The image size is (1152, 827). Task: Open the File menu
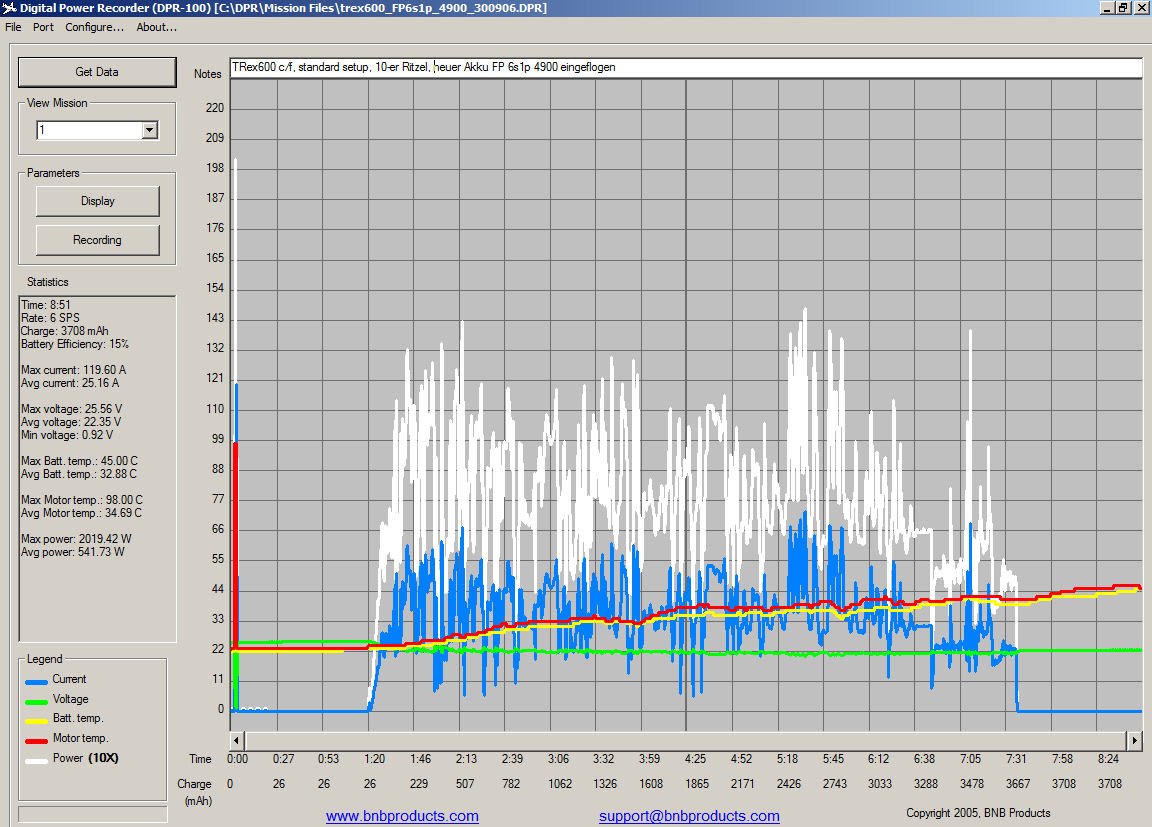(x=13, y=27)
